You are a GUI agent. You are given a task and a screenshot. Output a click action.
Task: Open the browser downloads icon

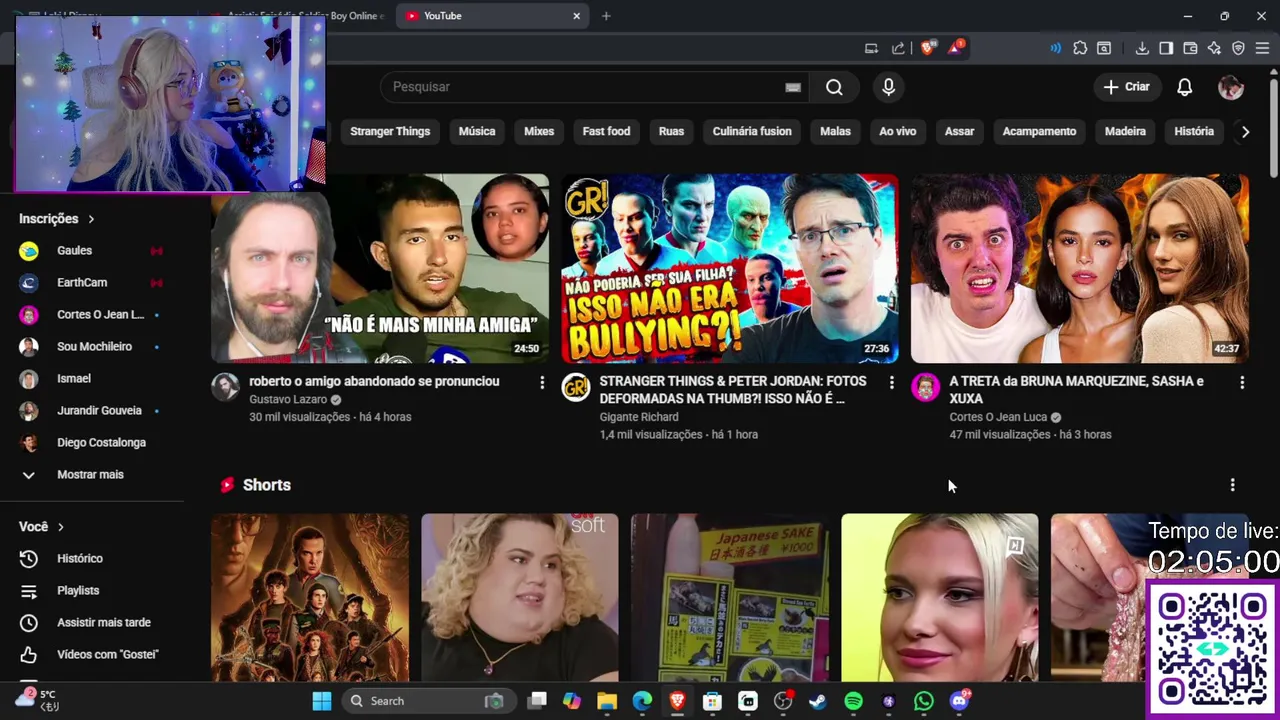1142,48
